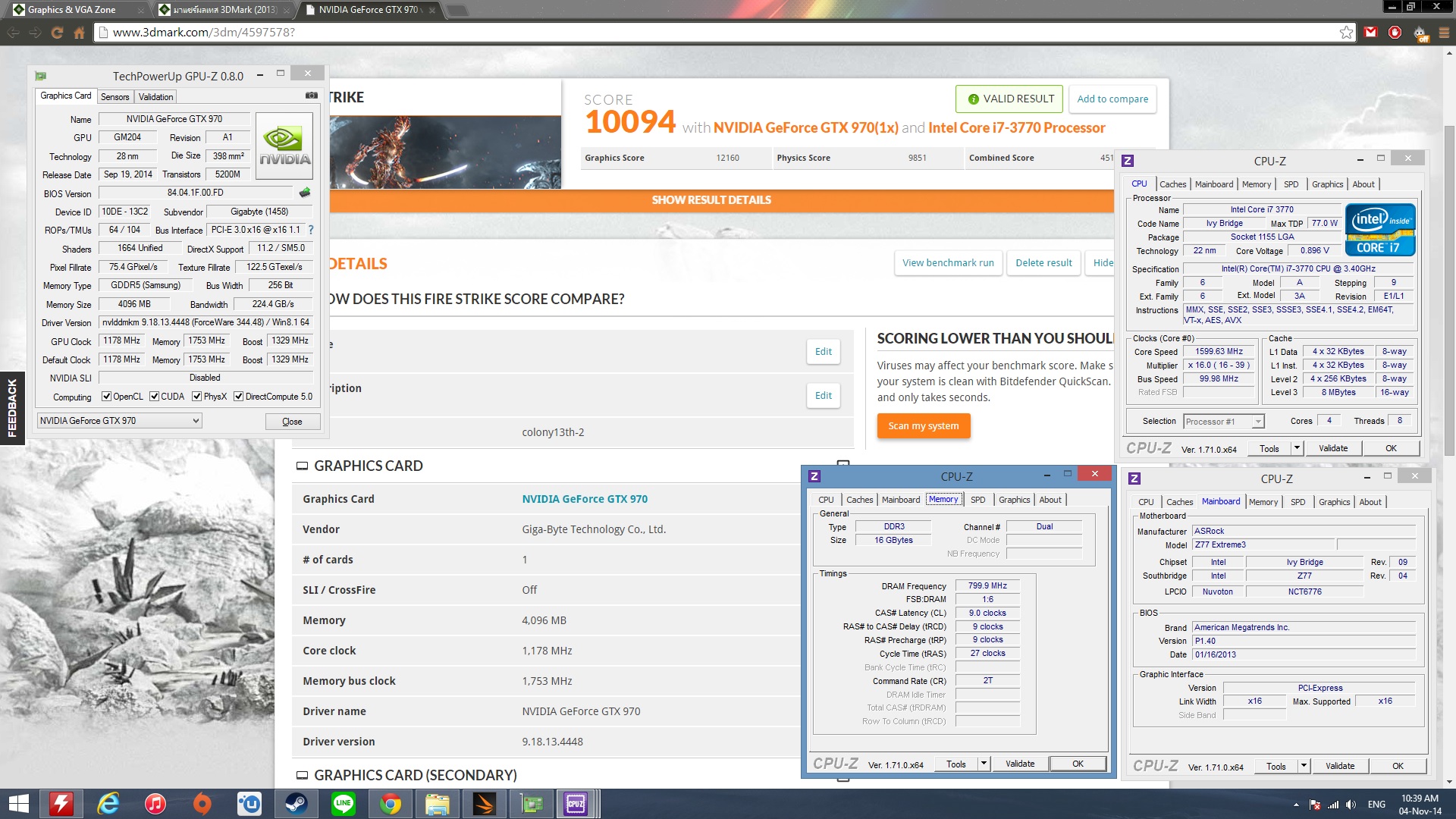Viewport: 1456px width, 819px height.
Task: Click the NVIDIA GeForce GTX 970 link
Action: pos(584,499)
